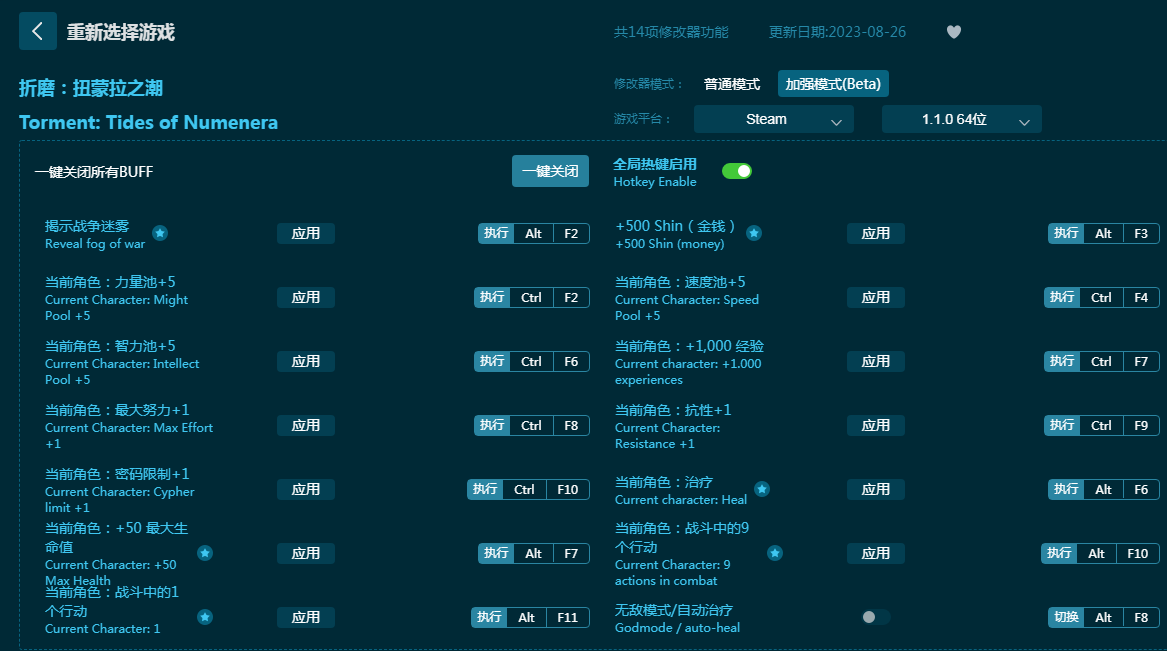This screenshot has width=1167, height=651.
Task: Click the 更新日期:2023-08-26 text
Action: pos(837,32)
